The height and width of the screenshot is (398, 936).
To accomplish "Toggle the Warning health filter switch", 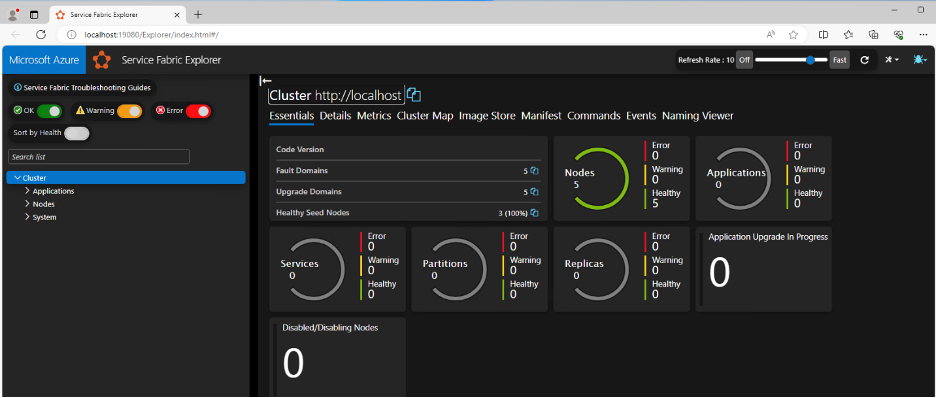I will (130, 110).
